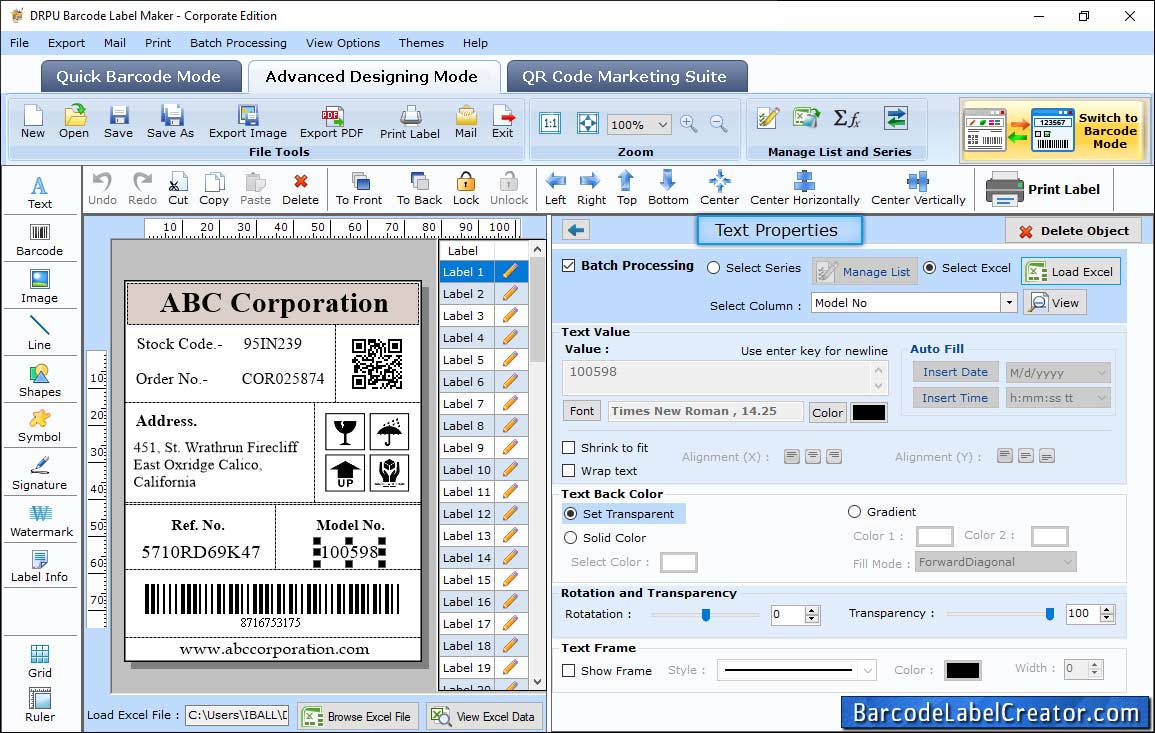1155x733 pixels.
Task: Open the File menu
Action: 19,43
